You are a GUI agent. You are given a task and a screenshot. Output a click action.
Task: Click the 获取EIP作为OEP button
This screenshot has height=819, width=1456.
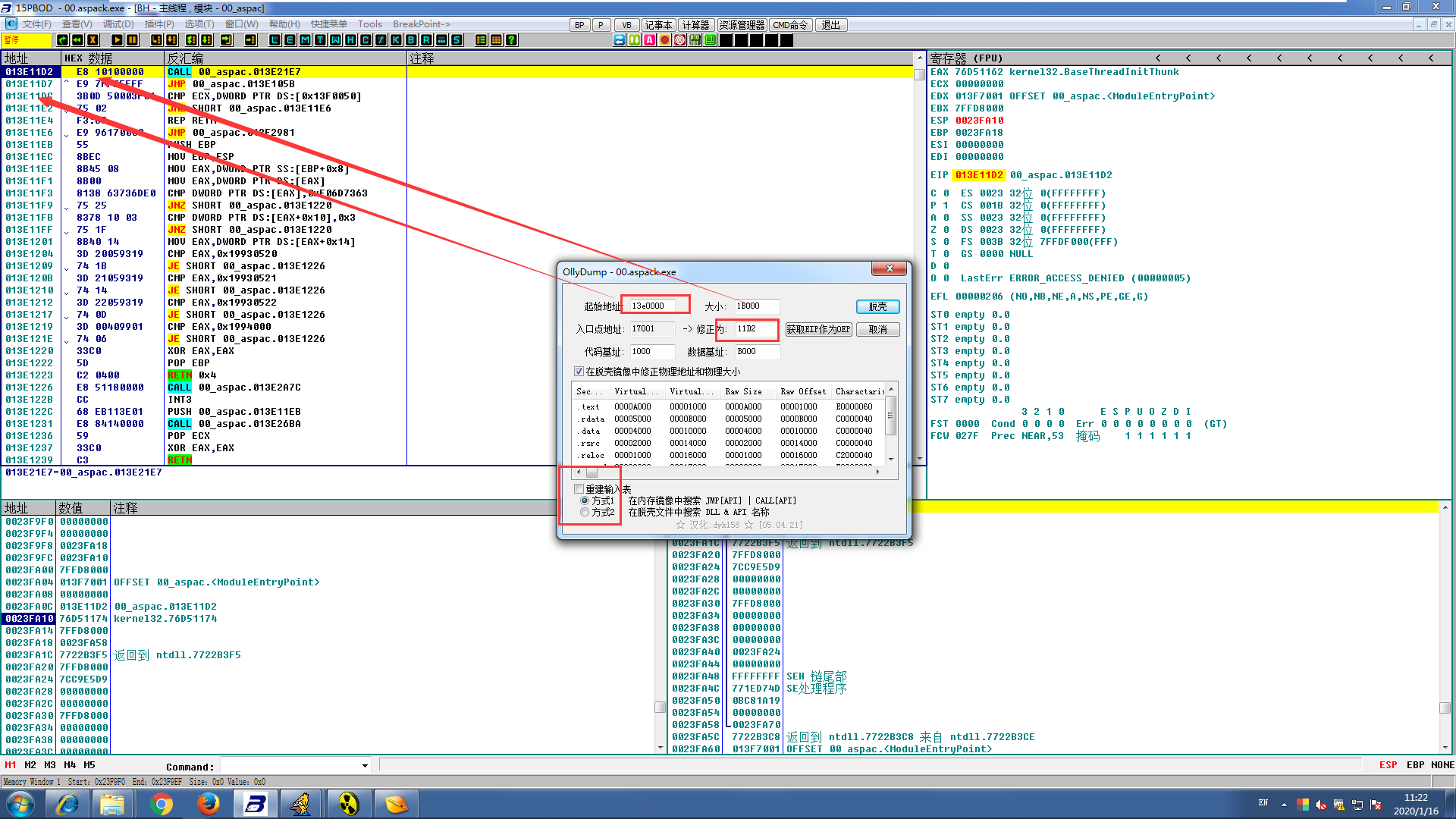[818, 329]
